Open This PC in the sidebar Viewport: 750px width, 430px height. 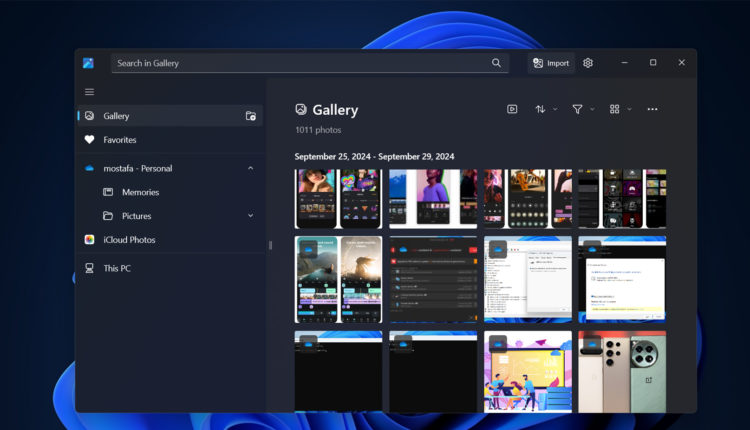tap(170, 268)
